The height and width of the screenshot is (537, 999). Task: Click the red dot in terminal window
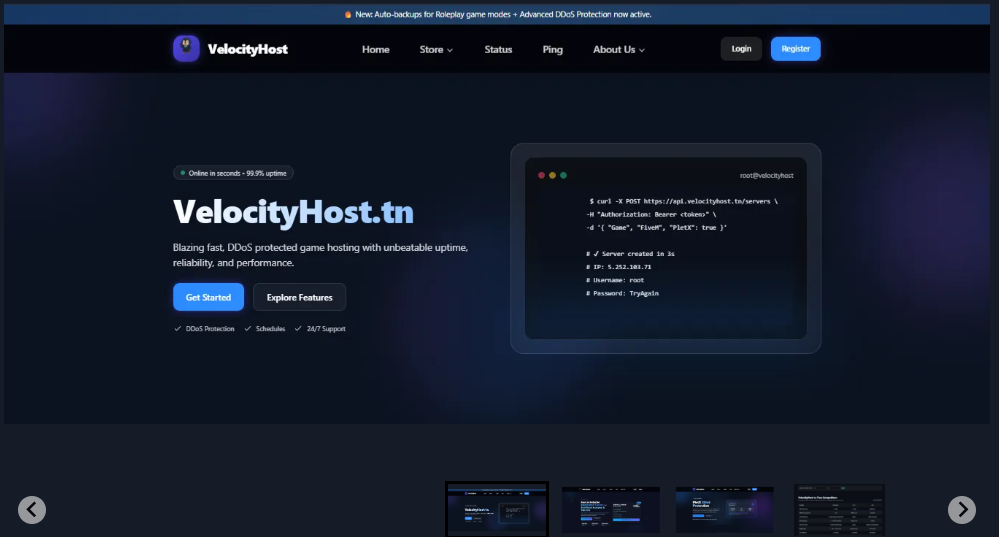(542, 175)
